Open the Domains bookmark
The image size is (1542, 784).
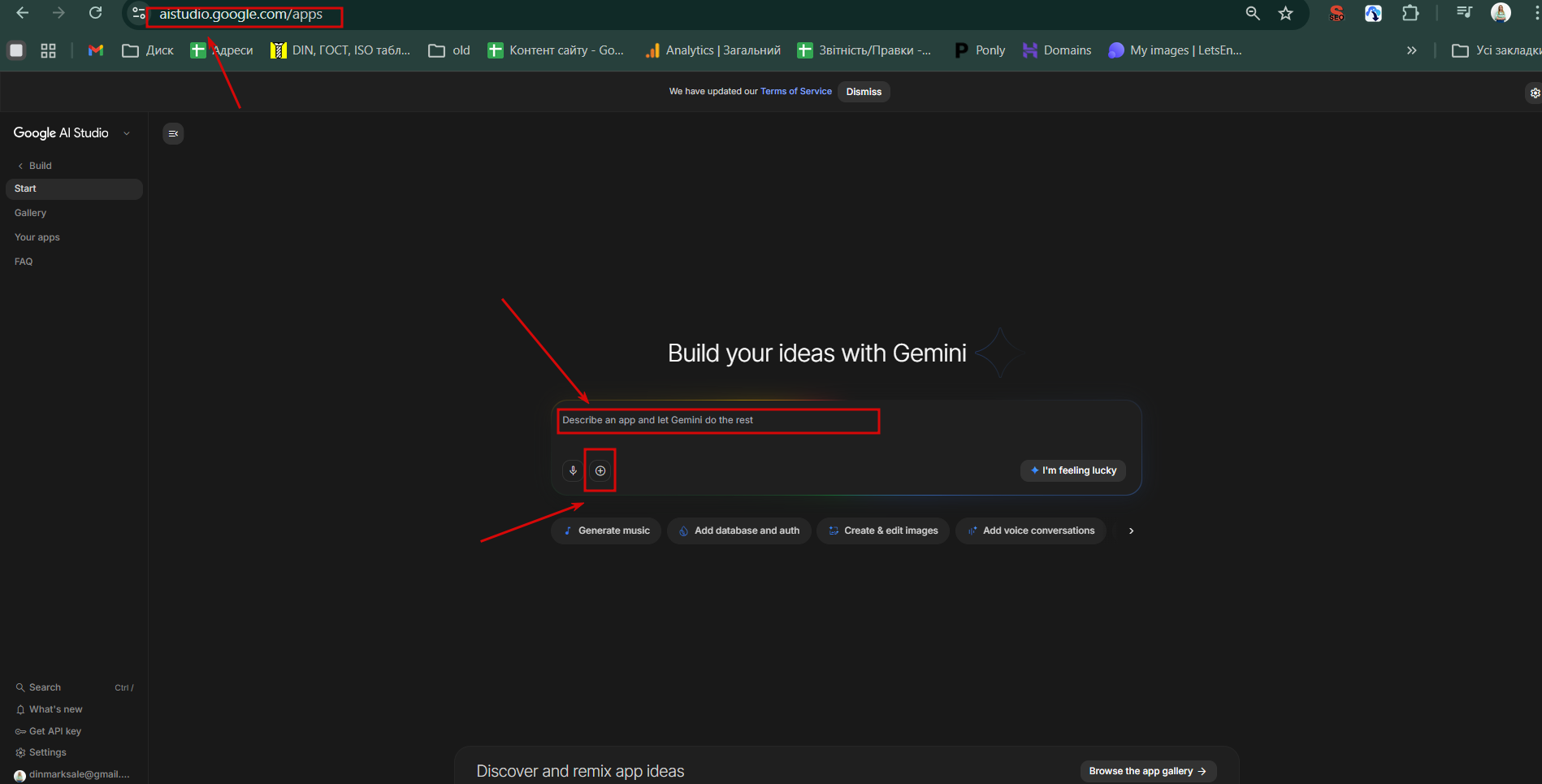click(x=1057, y=50)
